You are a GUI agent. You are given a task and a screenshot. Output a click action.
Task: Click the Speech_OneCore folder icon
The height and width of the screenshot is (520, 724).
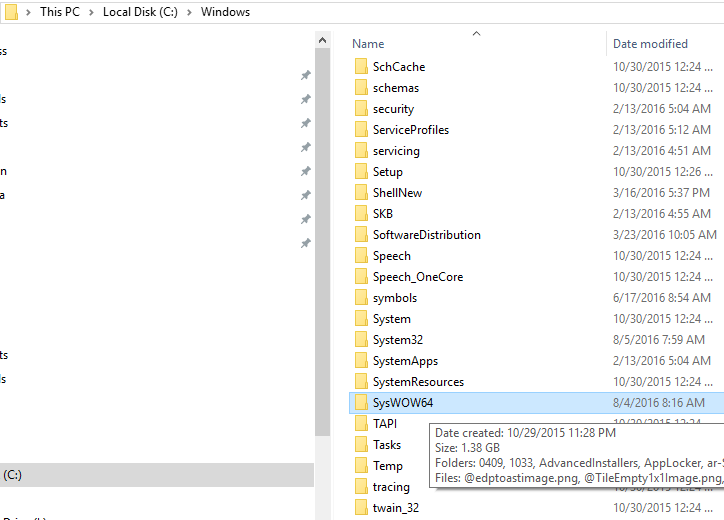point(362,277)
